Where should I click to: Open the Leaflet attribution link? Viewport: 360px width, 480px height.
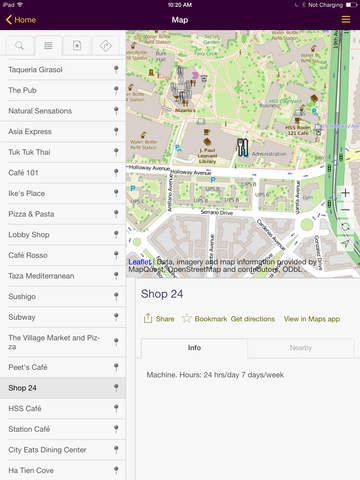point(140,262)
